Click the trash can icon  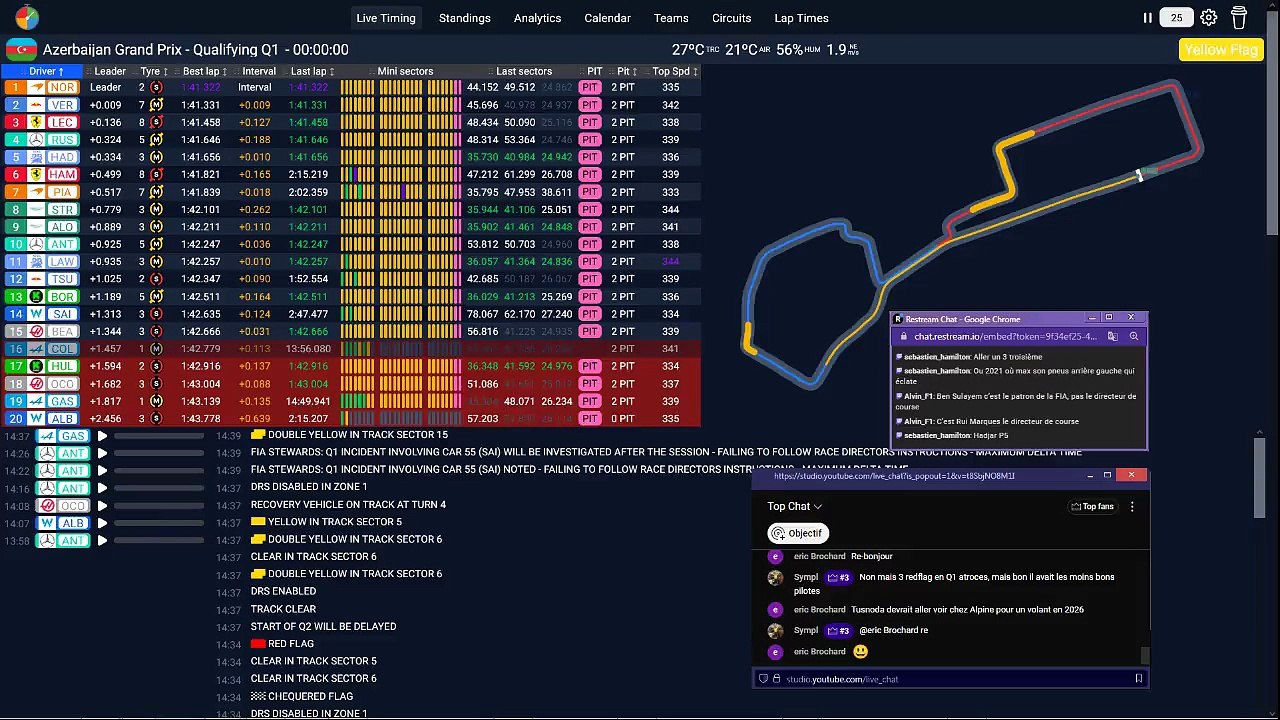click(1239, 18)
